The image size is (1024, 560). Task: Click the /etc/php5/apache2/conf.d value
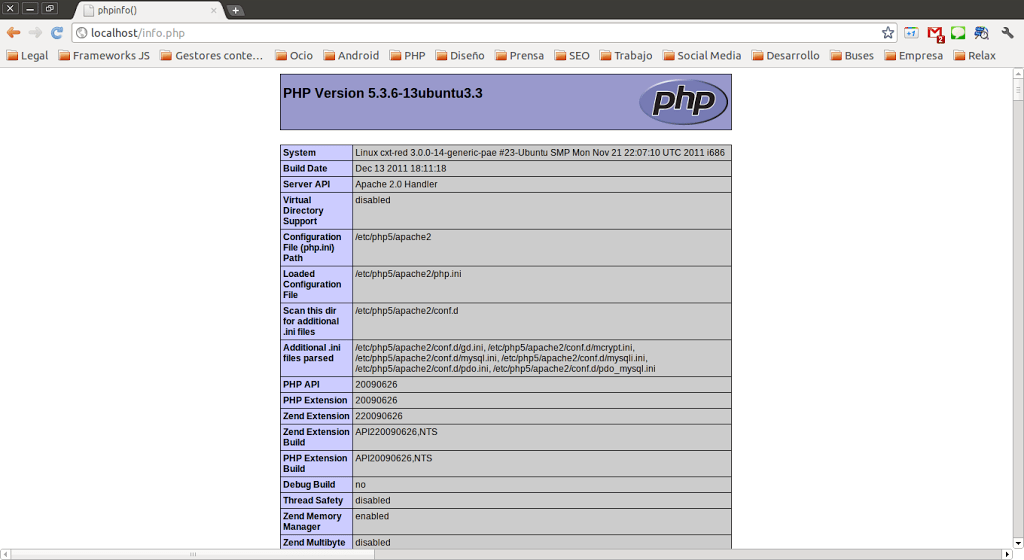(x=407, y=311)
